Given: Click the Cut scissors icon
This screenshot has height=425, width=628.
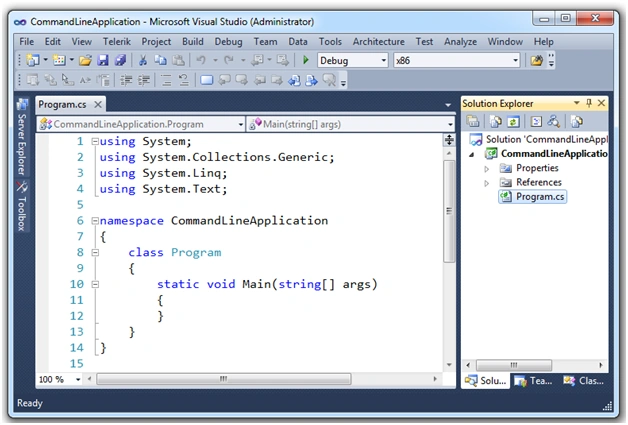Looking at the screenshot, I should (143, 60).
